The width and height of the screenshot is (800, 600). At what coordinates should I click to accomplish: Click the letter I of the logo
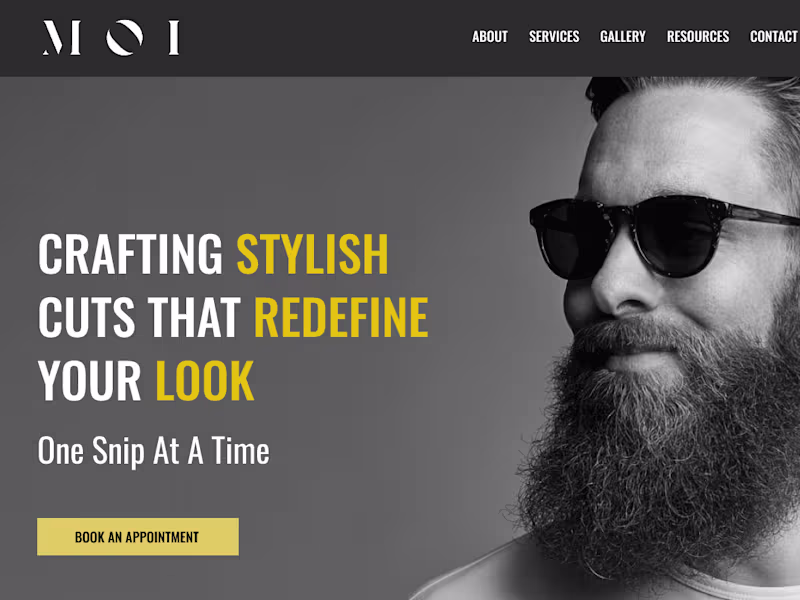(x=174, y=37)
